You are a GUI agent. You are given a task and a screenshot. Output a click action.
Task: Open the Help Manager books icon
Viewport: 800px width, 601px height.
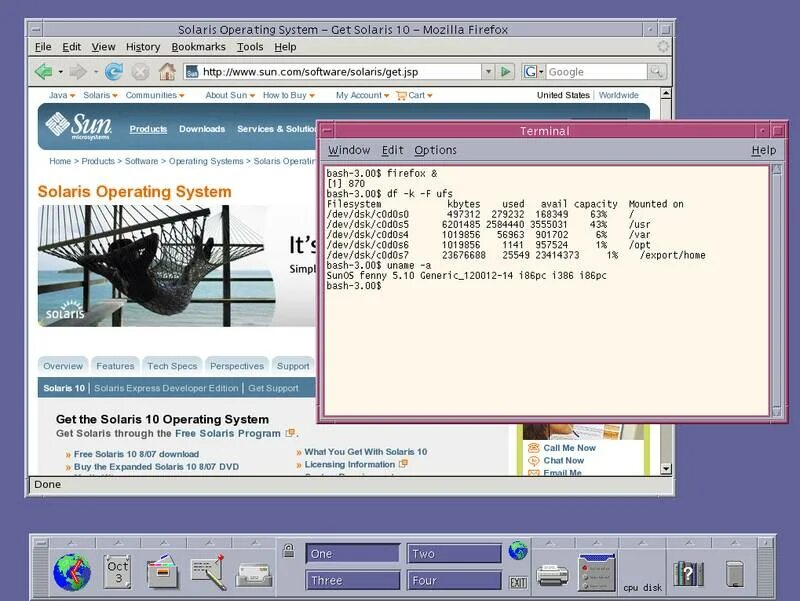688,573
